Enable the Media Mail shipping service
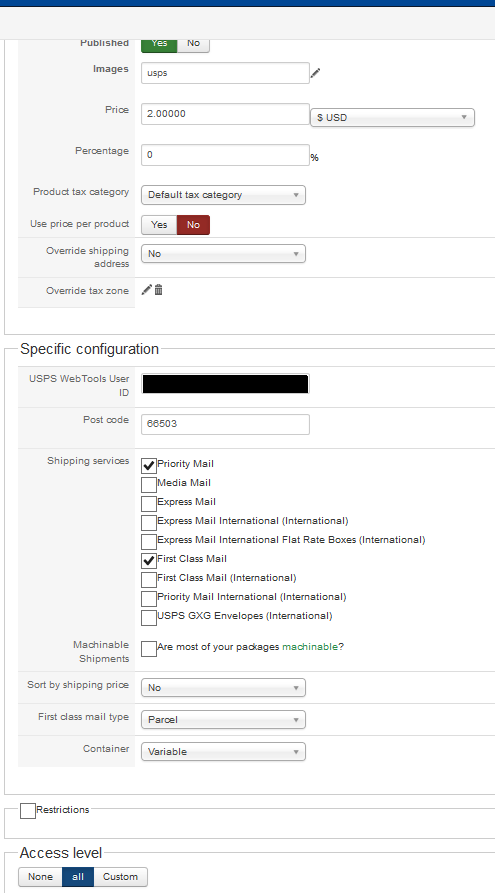The height and width of the screenshot is (893, 495). [149, 485]
